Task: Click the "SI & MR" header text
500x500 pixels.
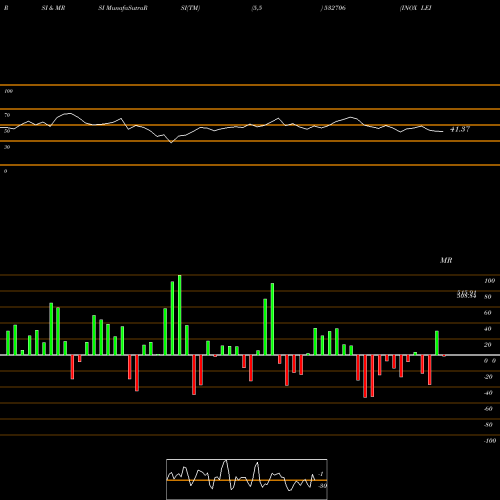Action: click(x=53, y=8)
